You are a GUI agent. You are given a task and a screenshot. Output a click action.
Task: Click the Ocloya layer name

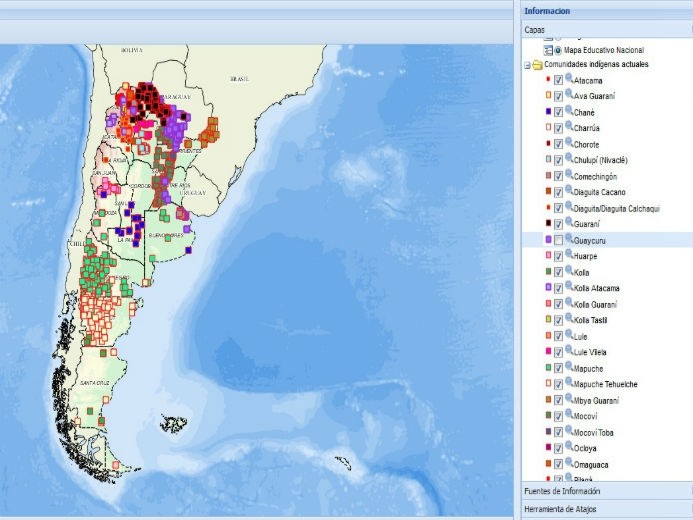tap(588, 448)
